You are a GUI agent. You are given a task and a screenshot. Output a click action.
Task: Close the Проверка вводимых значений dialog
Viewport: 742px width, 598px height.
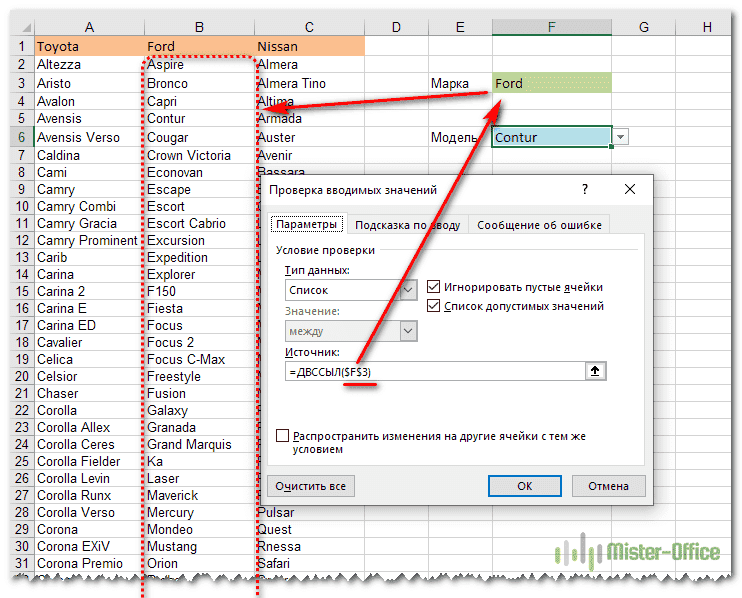tap(629, 189)
